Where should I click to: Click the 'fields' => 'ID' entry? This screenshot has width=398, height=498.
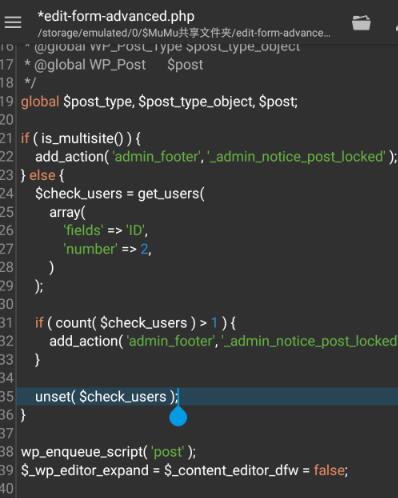[x=105, y=230]
